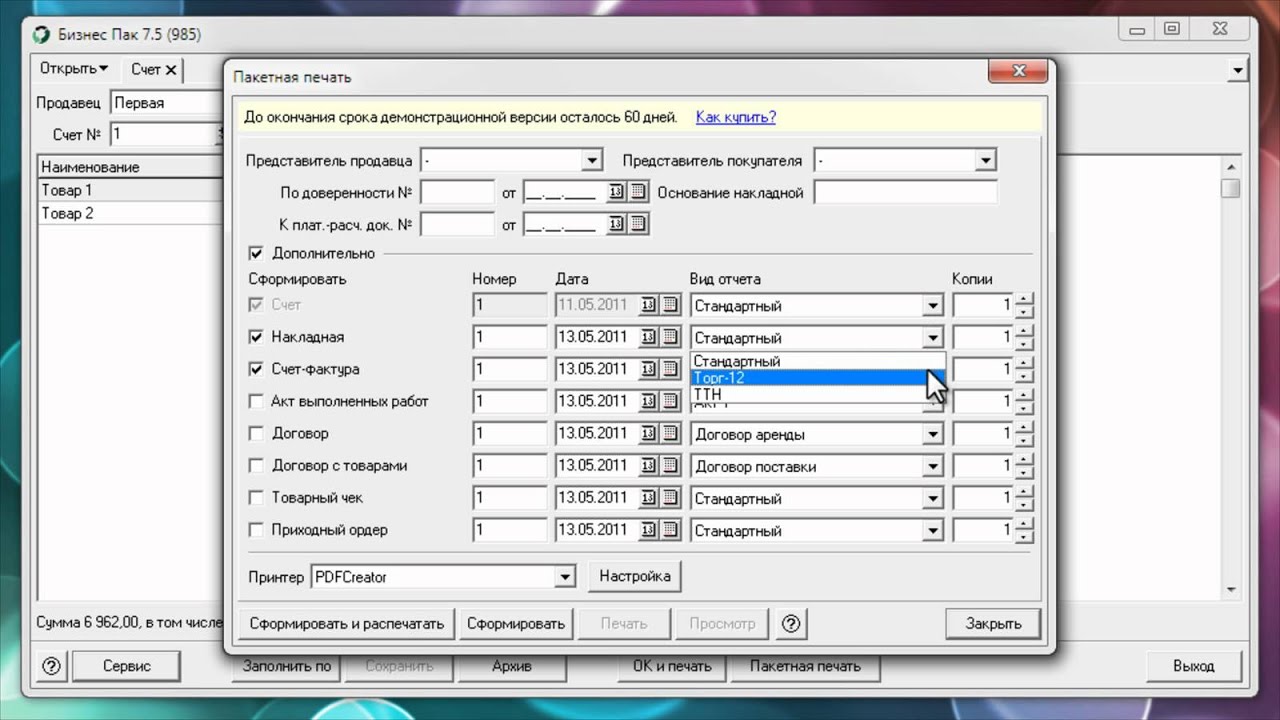Expand the Представитель покупателя dropdown
Image resolution: width=1280 pixels, height=720 pixels.
pos(985,160)
